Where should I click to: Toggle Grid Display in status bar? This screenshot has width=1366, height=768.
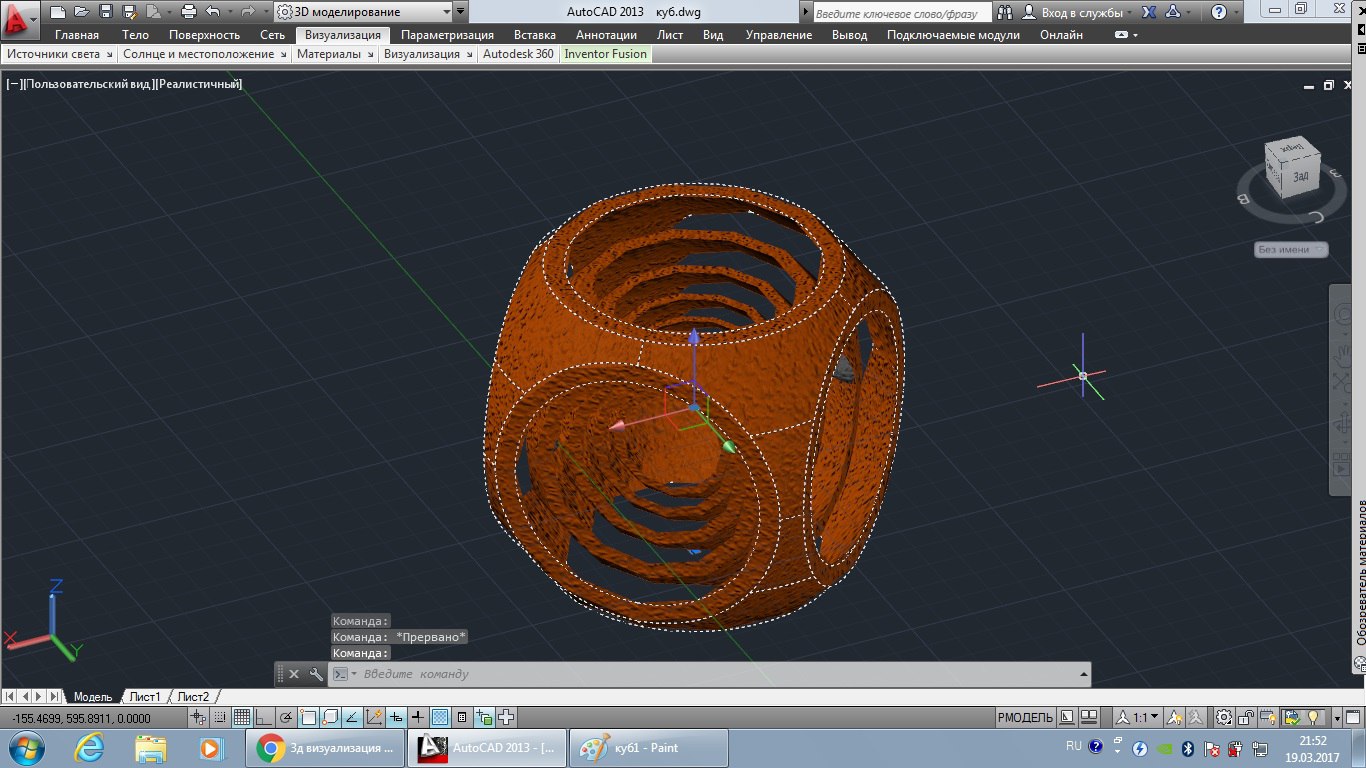(x=241, y=717)
